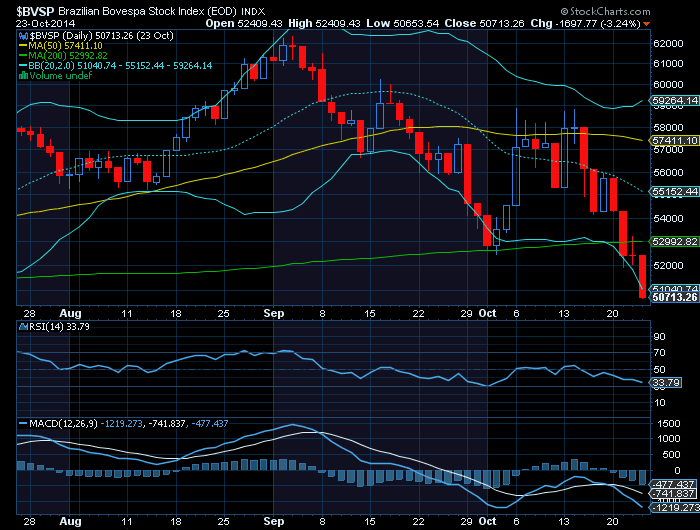Click the 55152.44 middle band price tag

tap(674, 192)
